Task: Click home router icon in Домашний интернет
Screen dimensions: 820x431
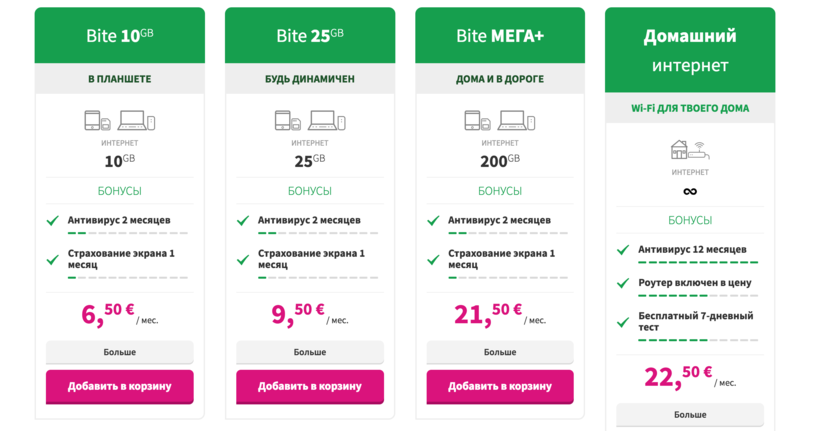Action: tap(689, 150)
